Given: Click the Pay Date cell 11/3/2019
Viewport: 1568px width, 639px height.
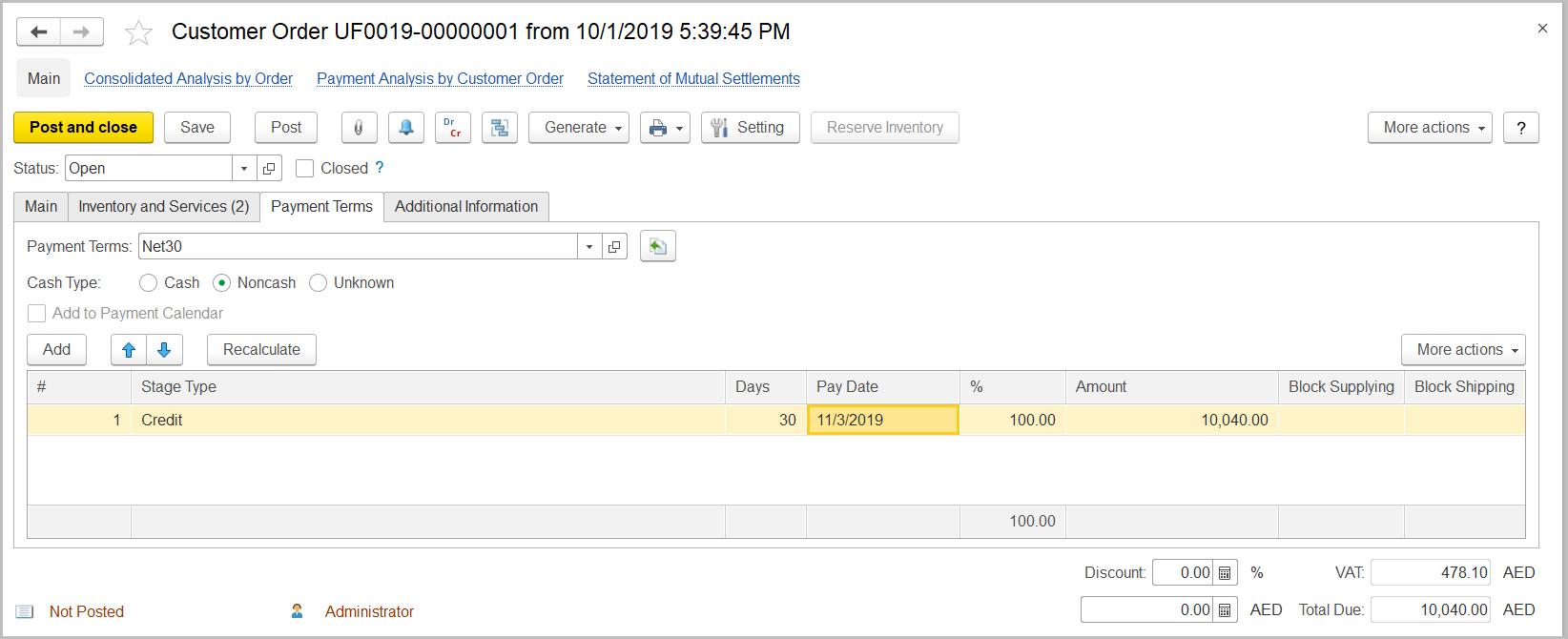Looking at the screenshot, I should pyautogui.click(x=882, y=421).
